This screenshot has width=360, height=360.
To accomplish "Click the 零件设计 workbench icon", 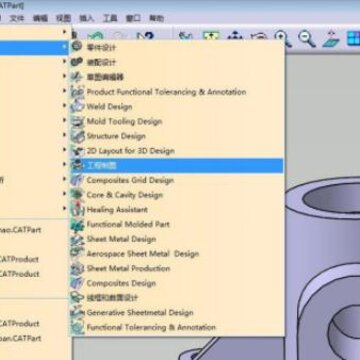I will tap(77, 46).
